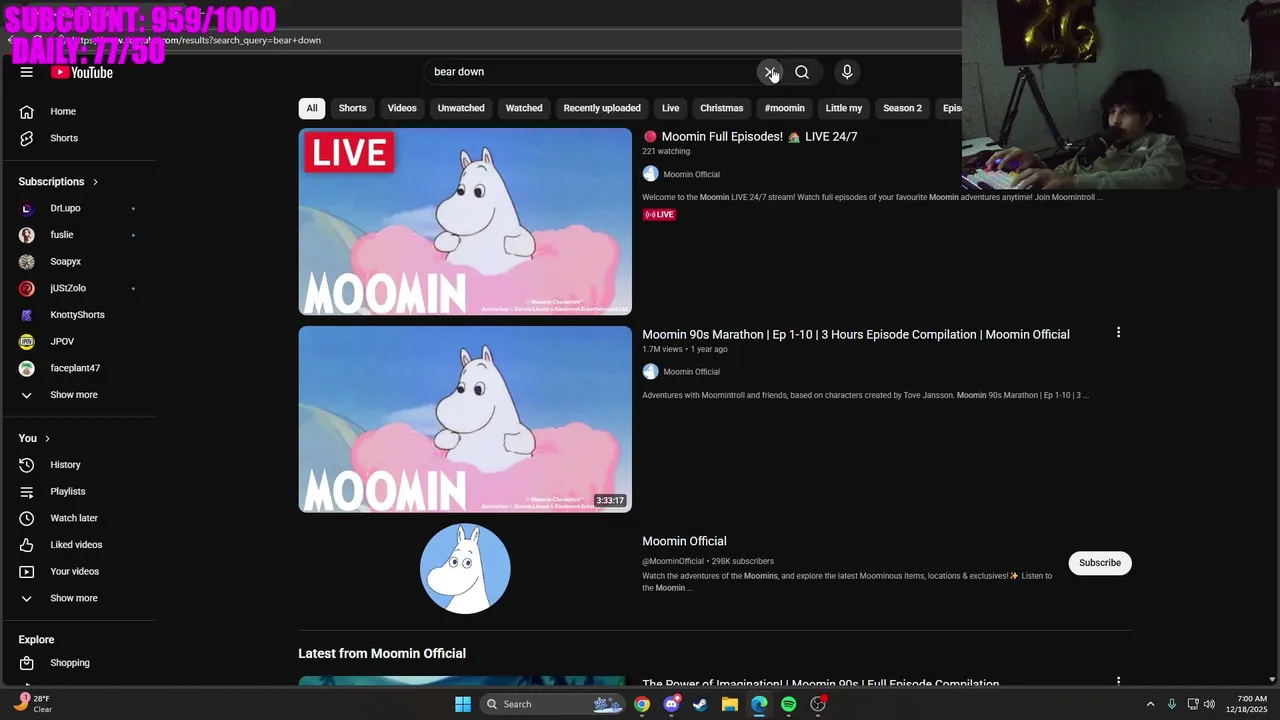Viewport: 1280px width, 720px height.
Task: Click the YouTube logo
Action: coord(82,72)
